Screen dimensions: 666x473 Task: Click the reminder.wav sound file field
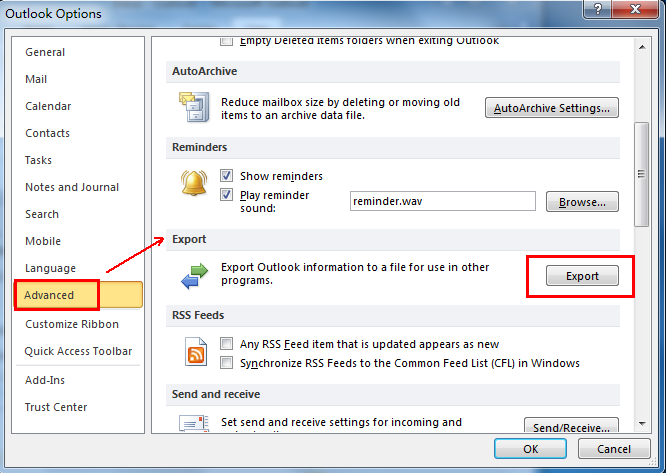(x=443, y=202)
